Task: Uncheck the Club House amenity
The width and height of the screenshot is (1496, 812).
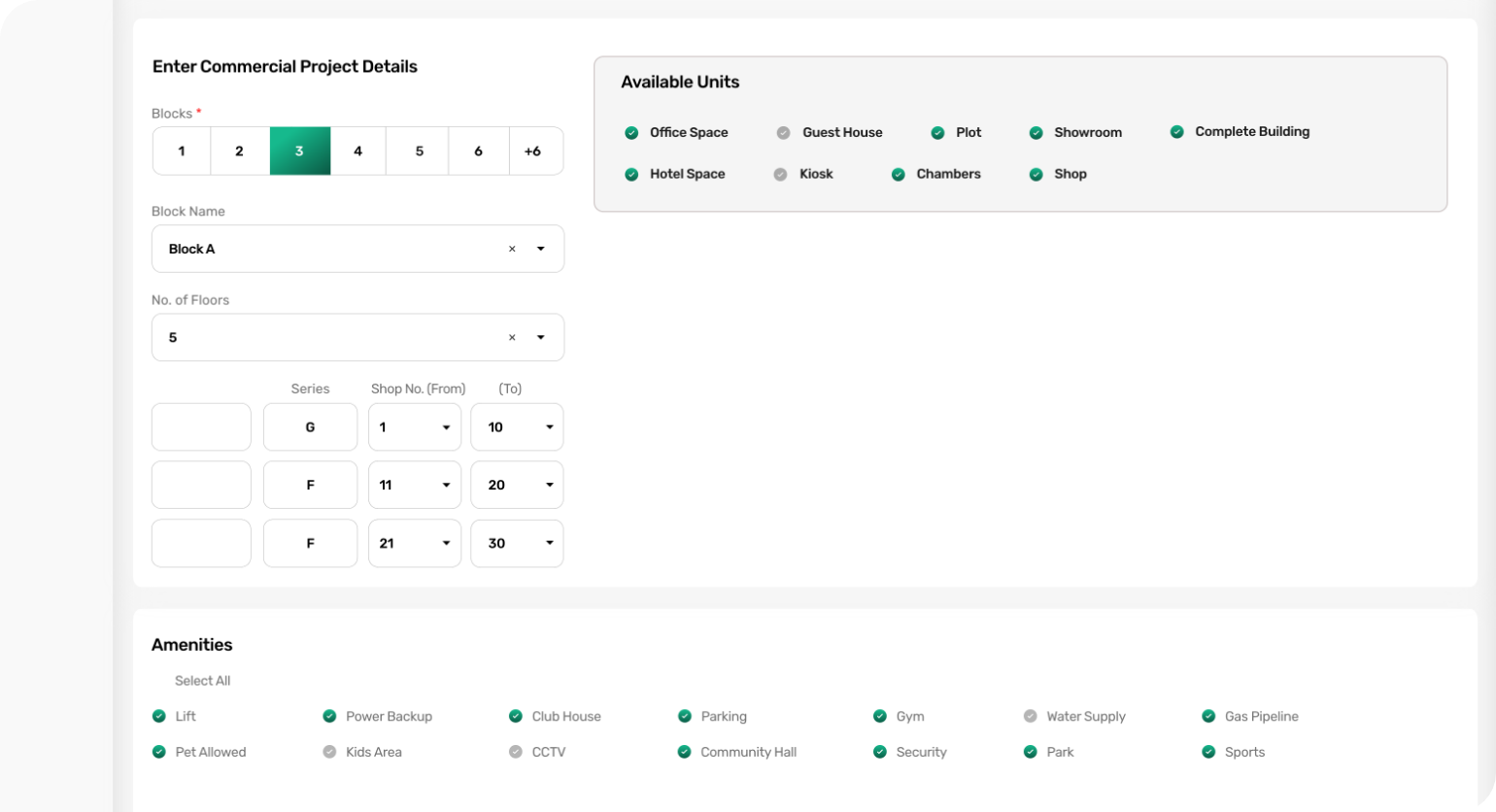Action: [516, 717]
